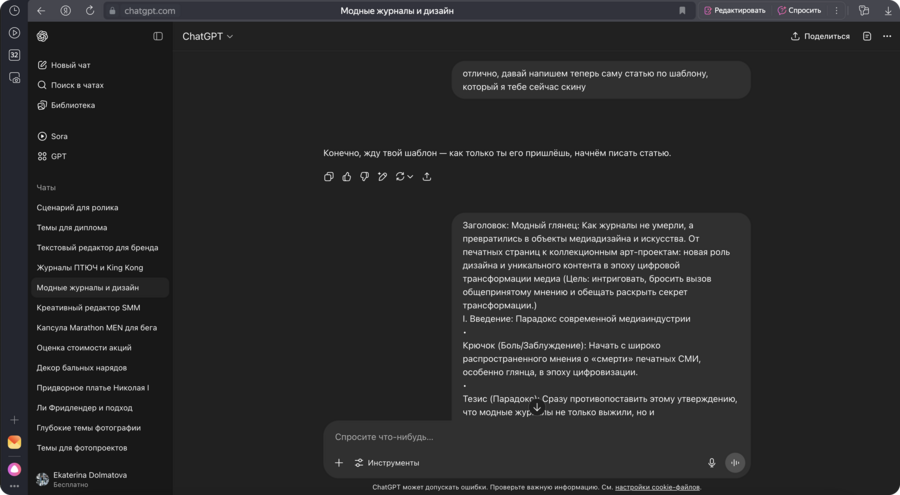Open the Темы для фотопроектов chat
The image size is (900, 495).
click(x=100, y=448)
